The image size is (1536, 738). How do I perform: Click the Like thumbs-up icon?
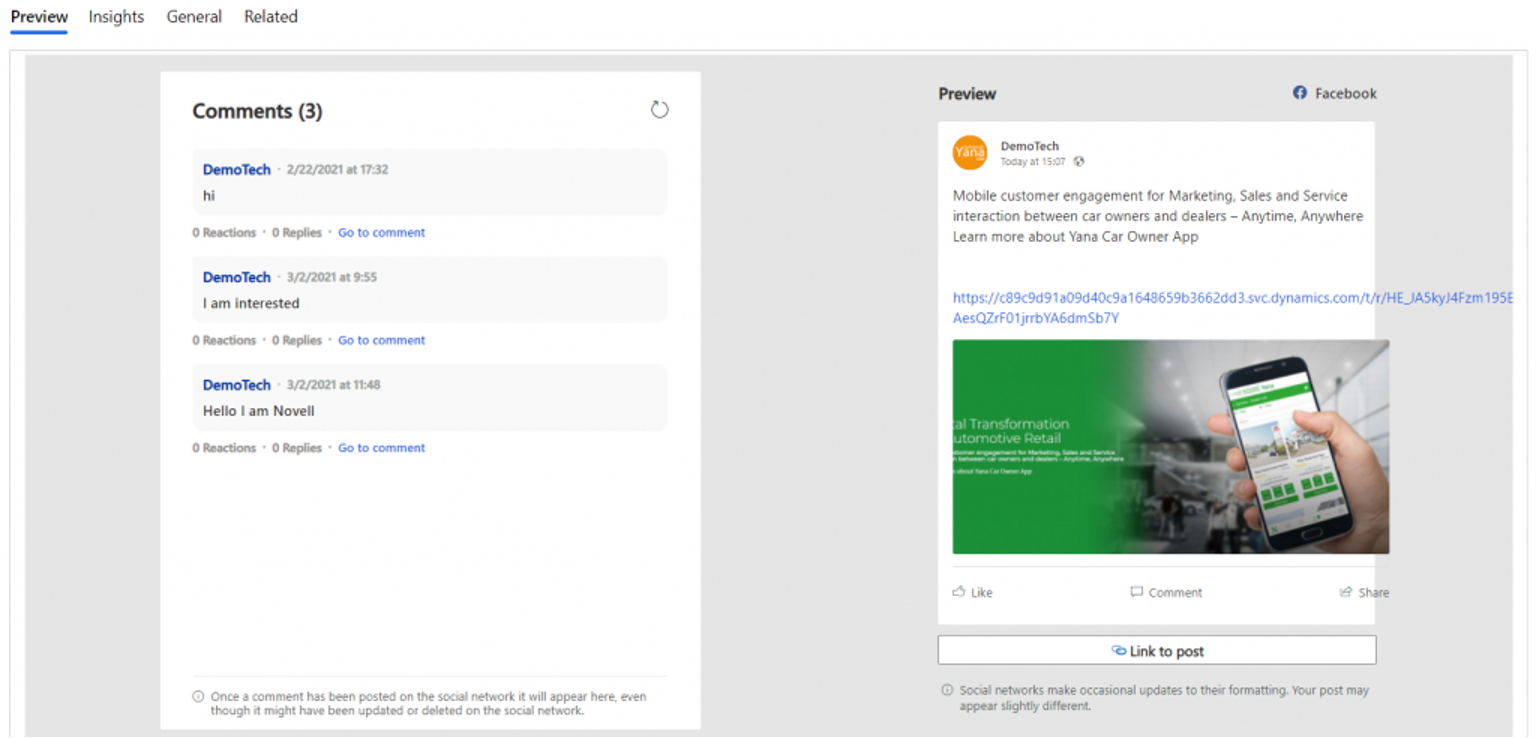[x=959, y=592]
